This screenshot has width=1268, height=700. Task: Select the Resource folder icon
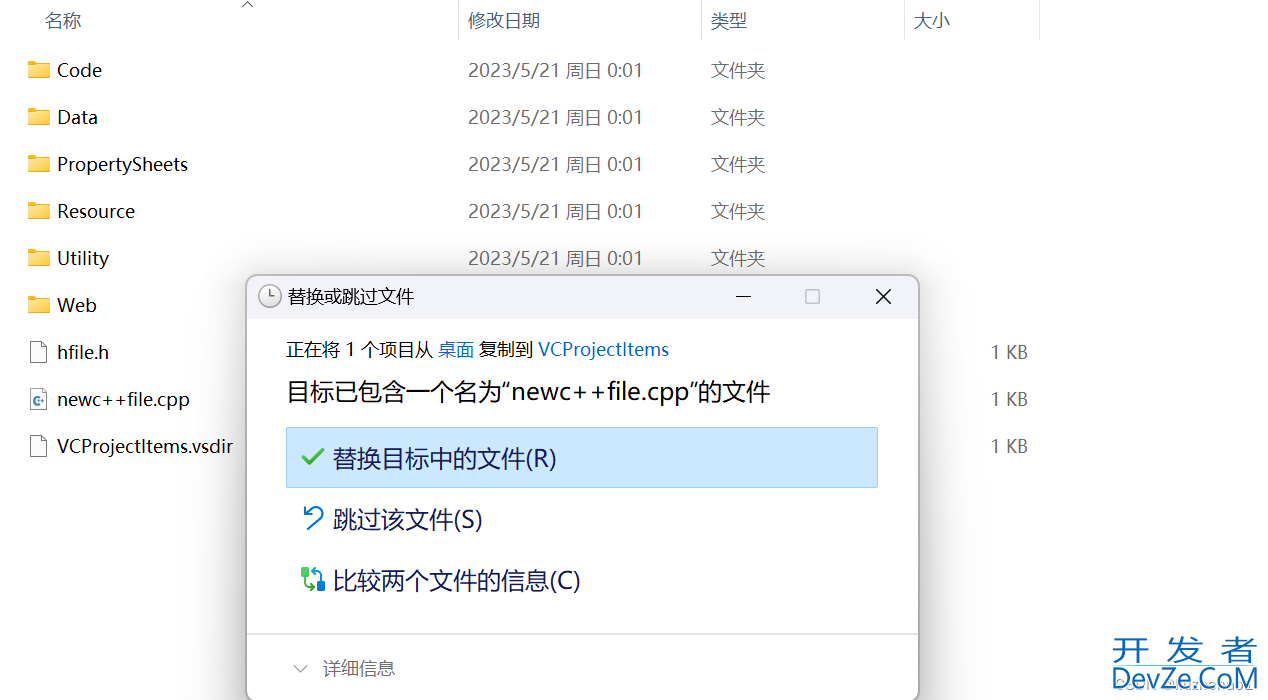[39, 211]
